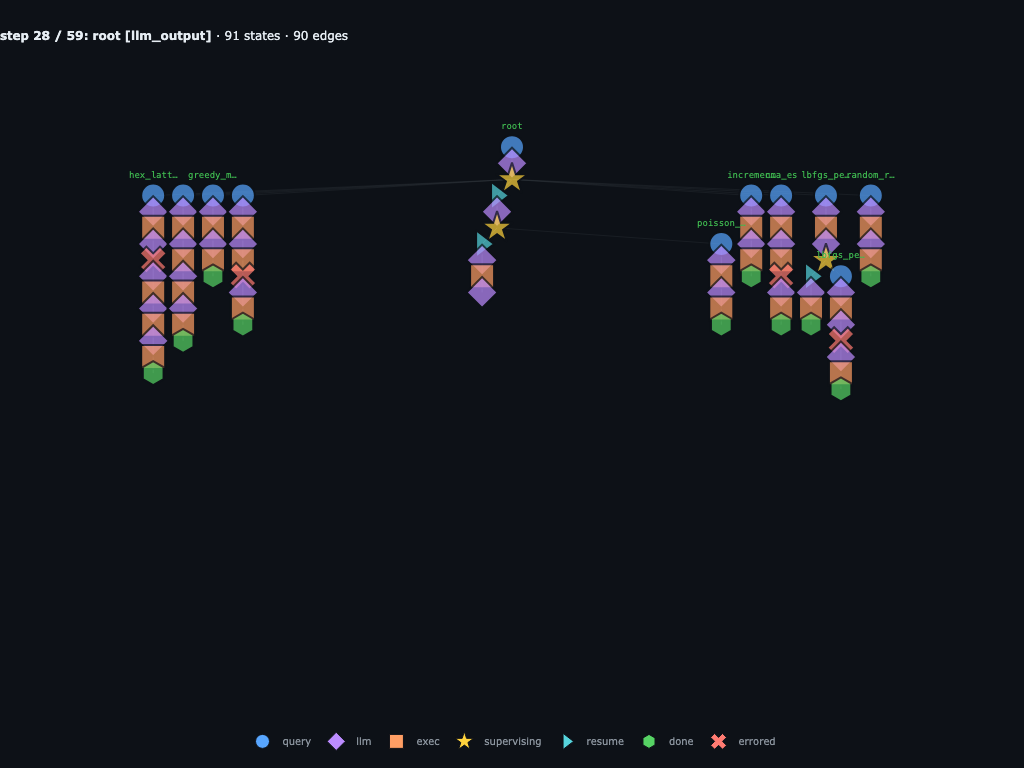
Task: Click the errored legend red X swatch
Action: click(x=718, y=741)
